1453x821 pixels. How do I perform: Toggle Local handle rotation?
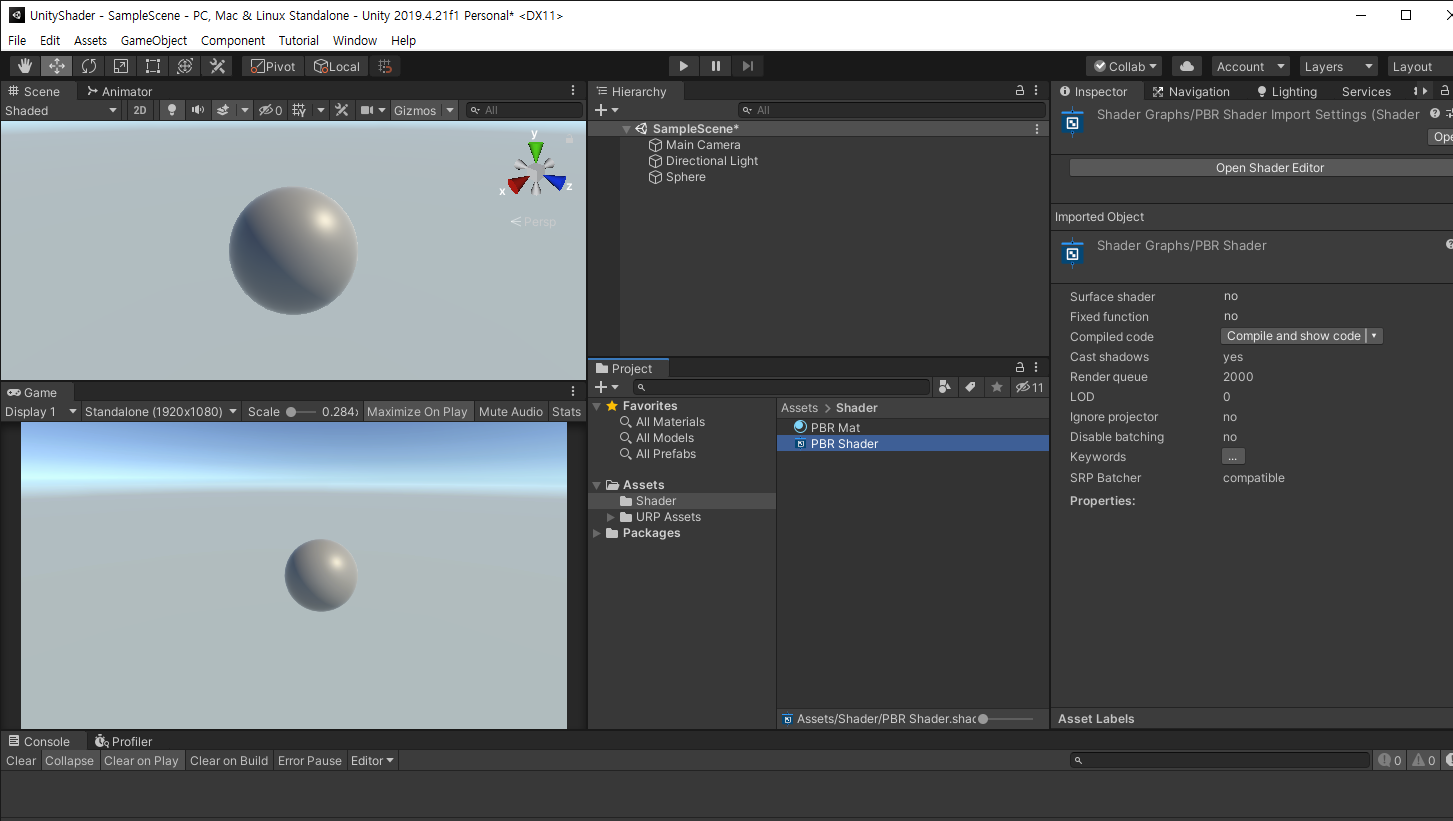[337, 66]
